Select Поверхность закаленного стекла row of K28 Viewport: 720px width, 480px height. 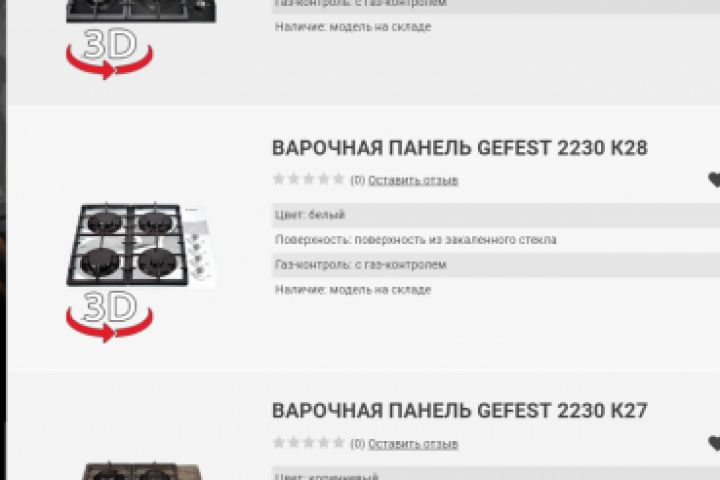[496, 240]
